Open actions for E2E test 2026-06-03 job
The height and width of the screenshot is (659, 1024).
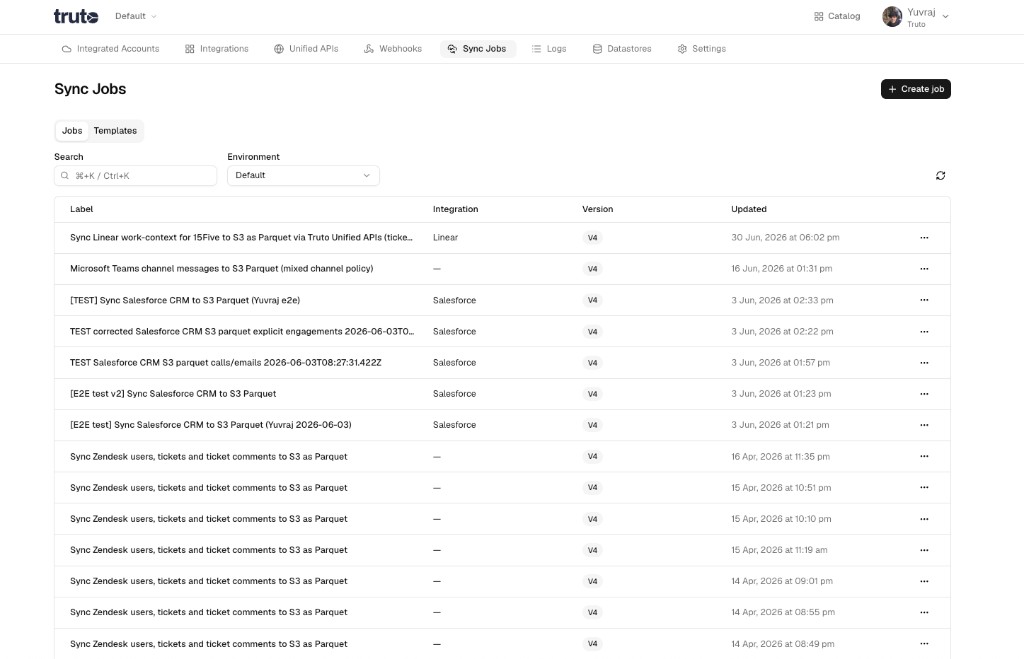click(x=924, y=425)
